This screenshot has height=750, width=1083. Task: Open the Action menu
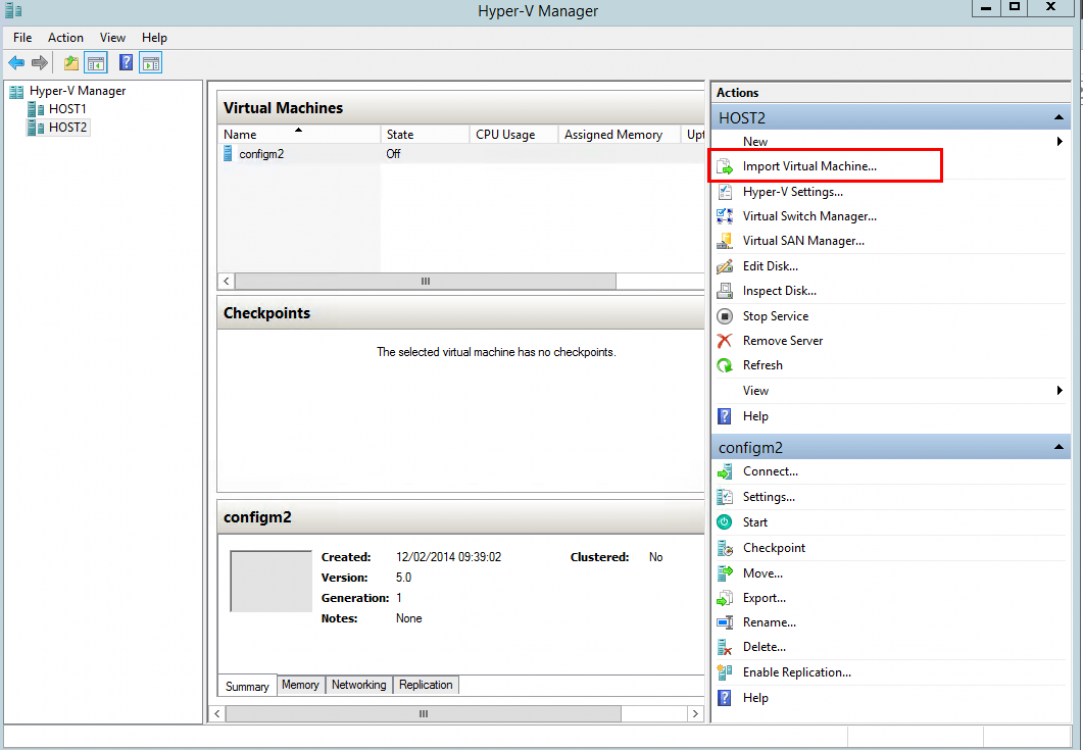pyautogui.click(x=65, y=37)
